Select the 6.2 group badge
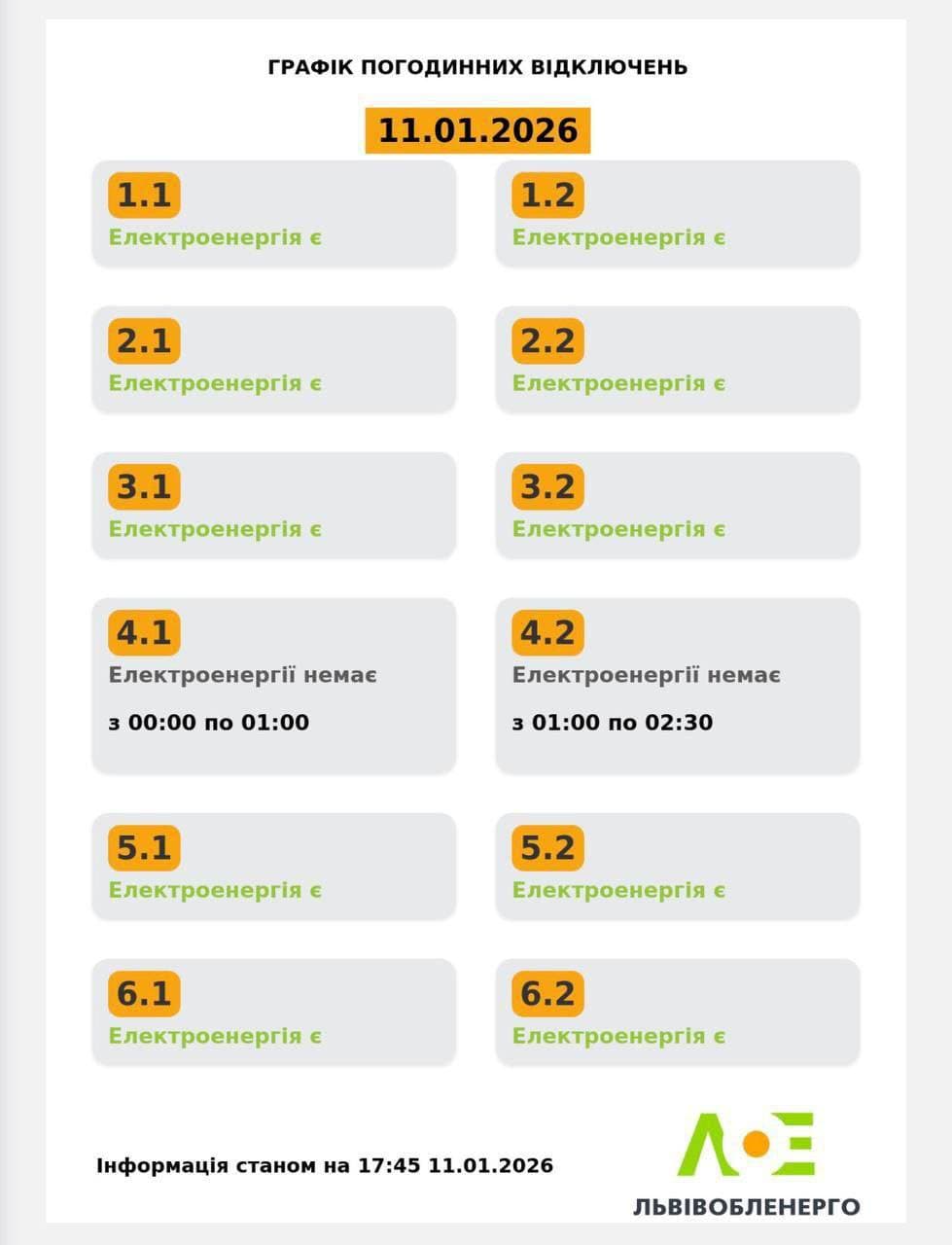The height and width of the screenshot is (1245, 952). click(x=547, y=994)
